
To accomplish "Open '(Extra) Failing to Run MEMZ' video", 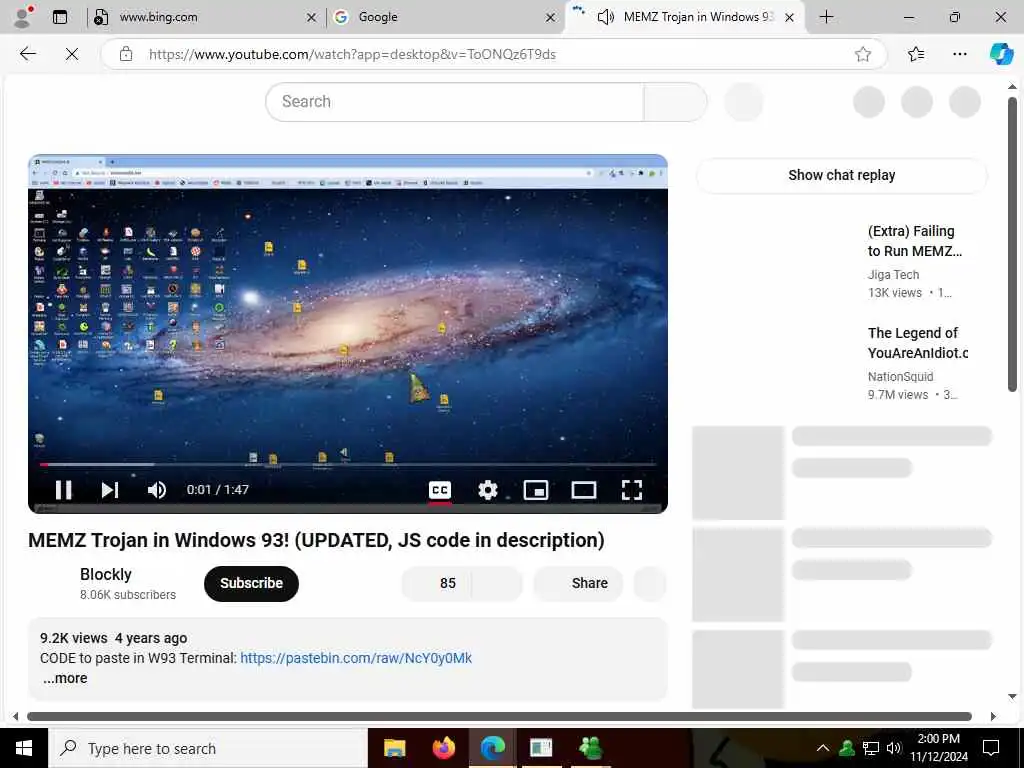I will [914, 241].
